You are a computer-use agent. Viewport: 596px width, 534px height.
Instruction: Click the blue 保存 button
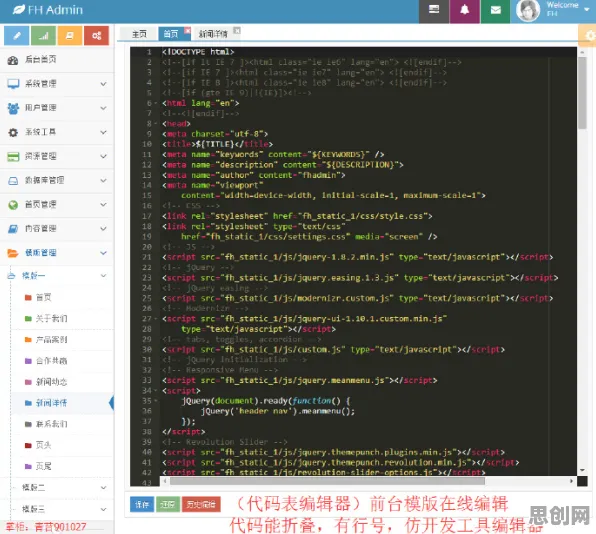click(142, 505)
